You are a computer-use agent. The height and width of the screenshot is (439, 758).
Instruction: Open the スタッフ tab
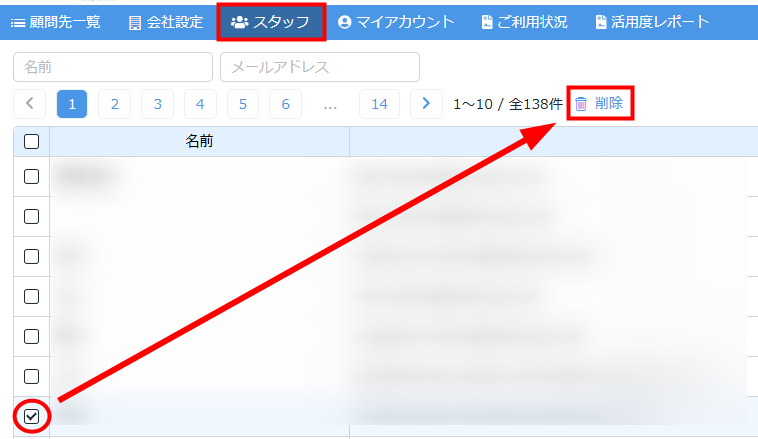[270, 22]
